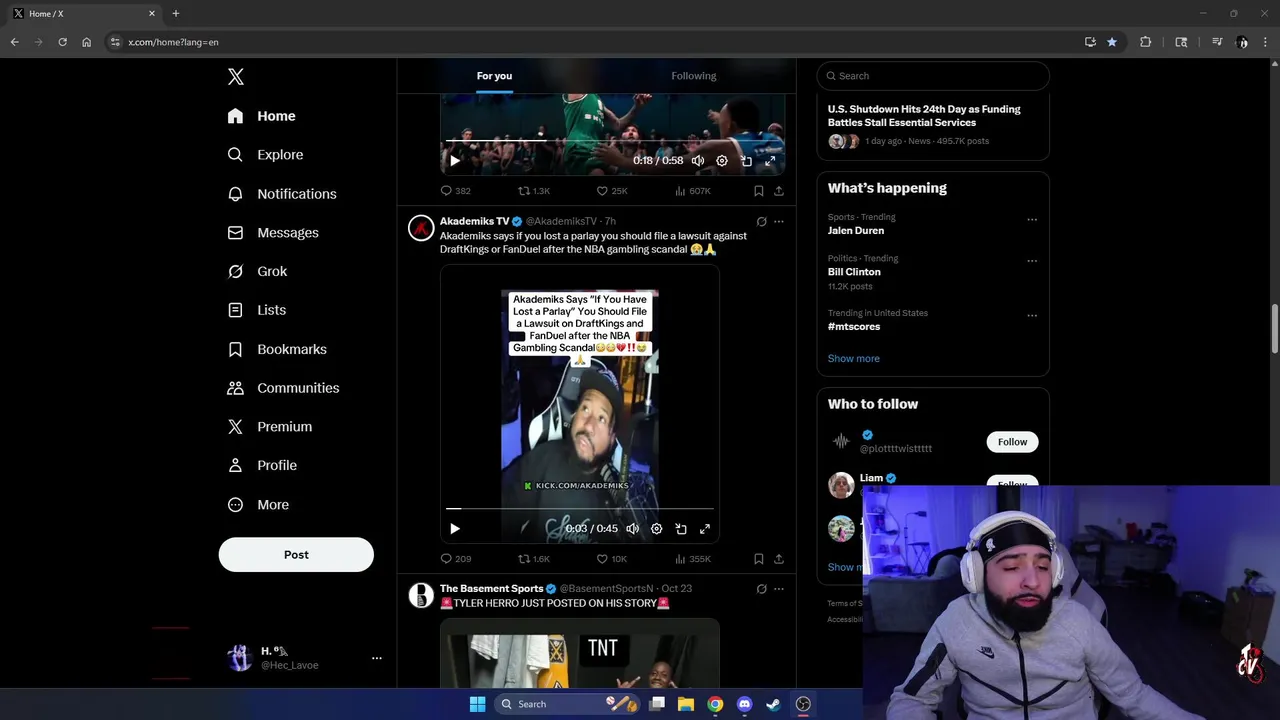1280x720 pixels.
Task: Enter fullscreen on basketball video
Action: pyautogui.click(x=770, y=161)
